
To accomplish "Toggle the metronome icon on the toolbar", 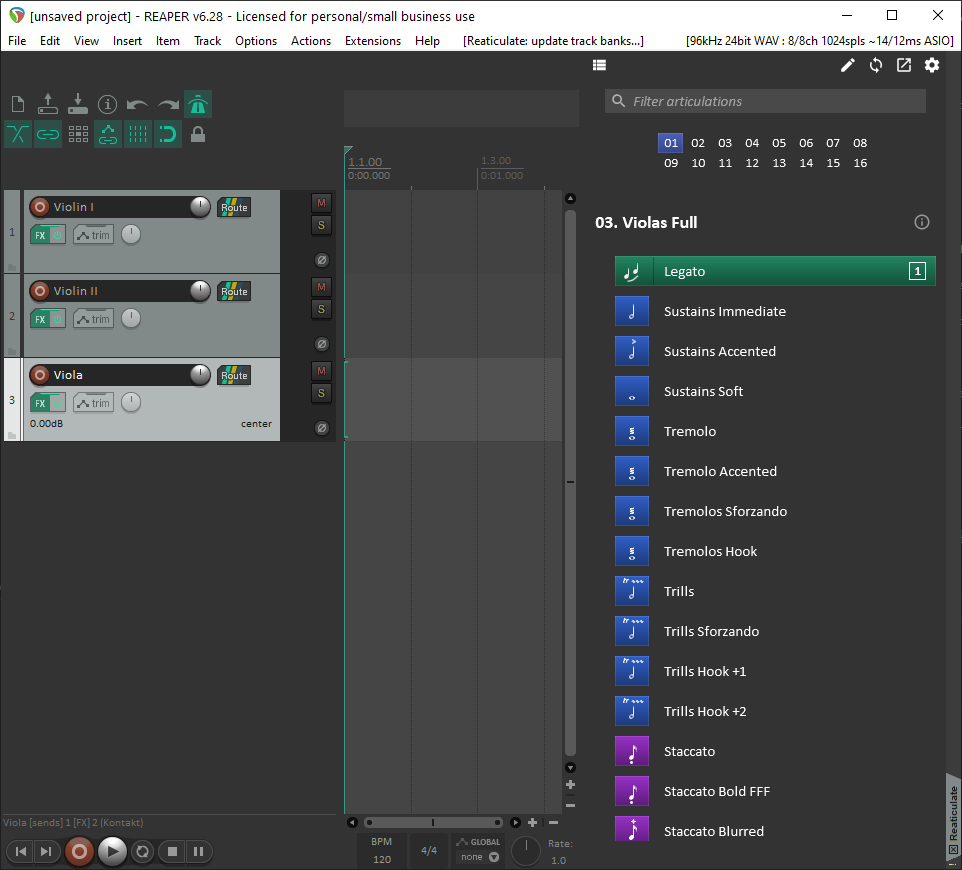I will click(x=197, y=103).
